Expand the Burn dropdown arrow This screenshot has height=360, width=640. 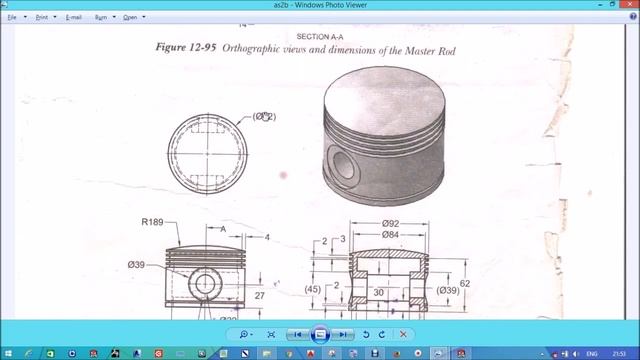[114, 17]
